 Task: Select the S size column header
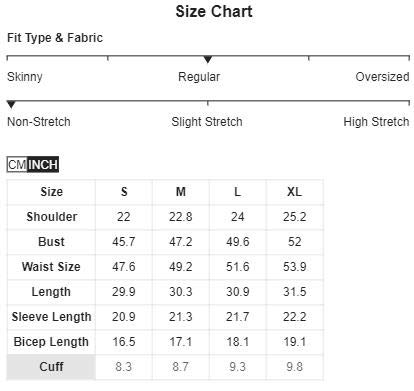pos(124,192)
